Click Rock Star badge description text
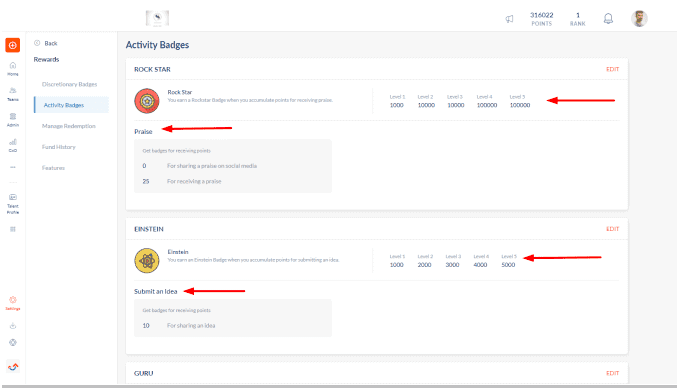This screenshot has width=682, height=388. click(250, 100)
